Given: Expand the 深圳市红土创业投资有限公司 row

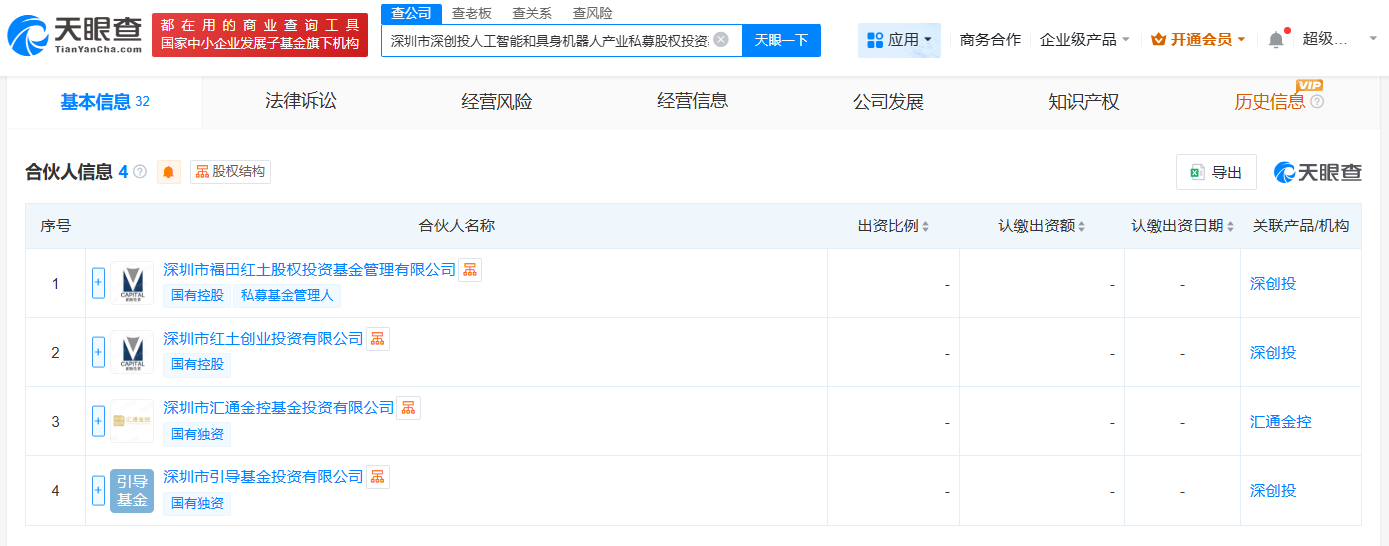Looking at the screenshot, I should pos(98,352).
